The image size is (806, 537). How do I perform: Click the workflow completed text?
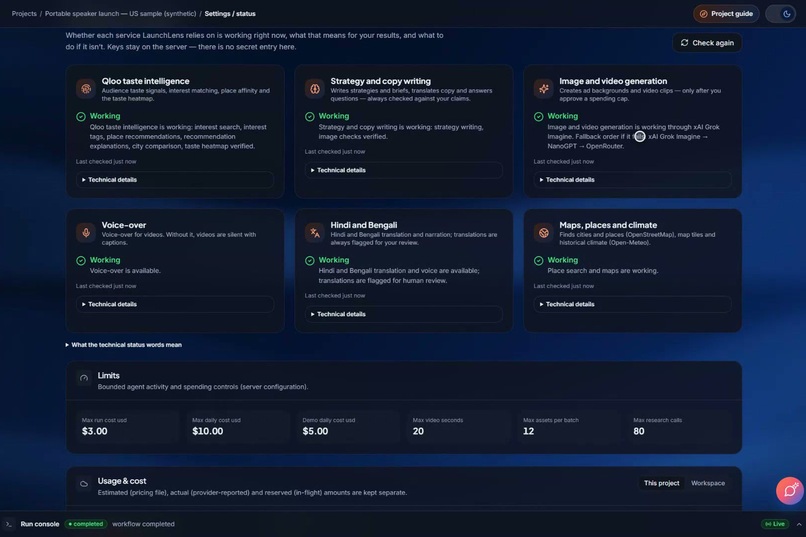(143, 524)
